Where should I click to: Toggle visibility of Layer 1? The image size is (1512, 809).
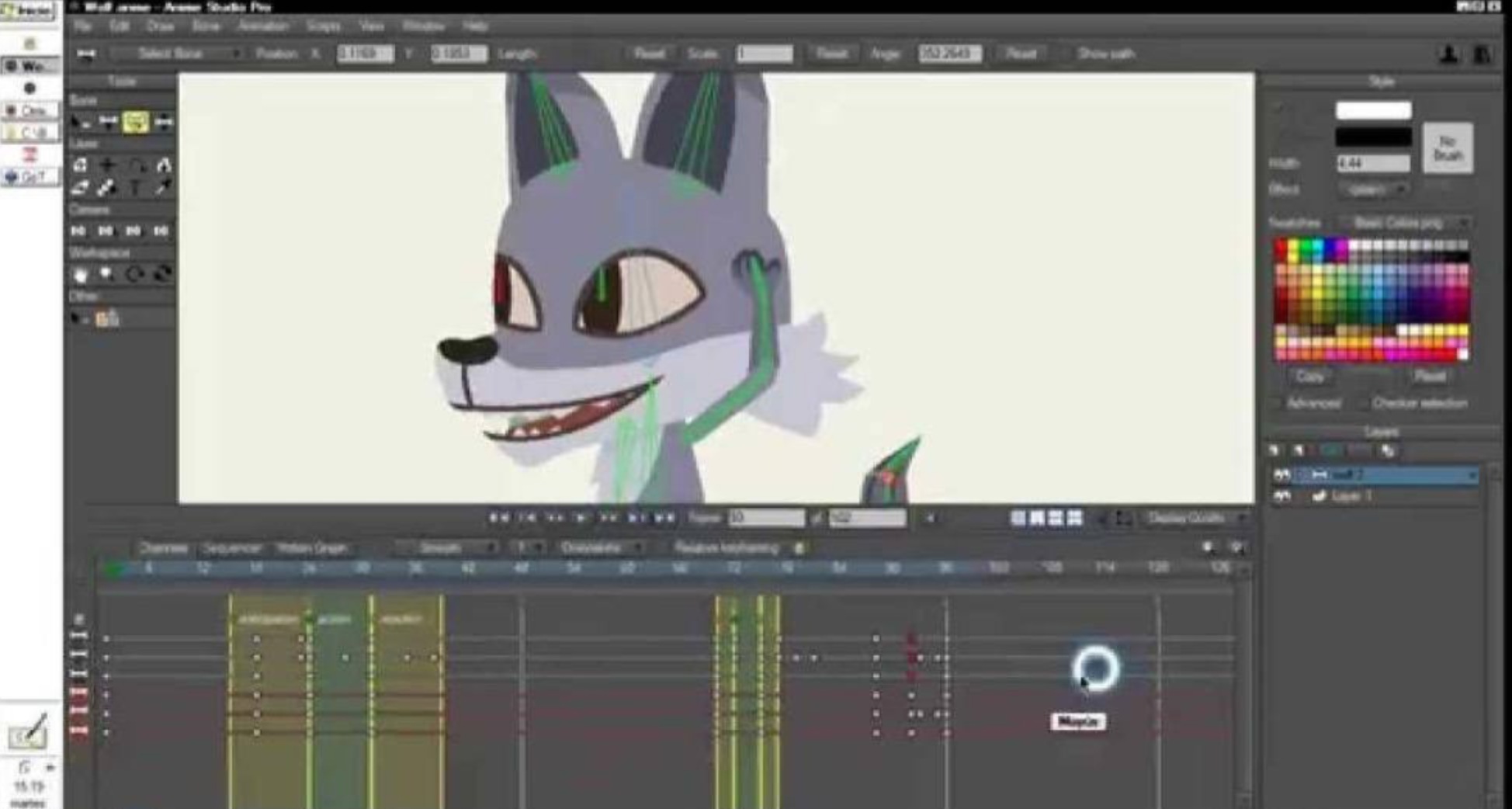[1282, 496]
